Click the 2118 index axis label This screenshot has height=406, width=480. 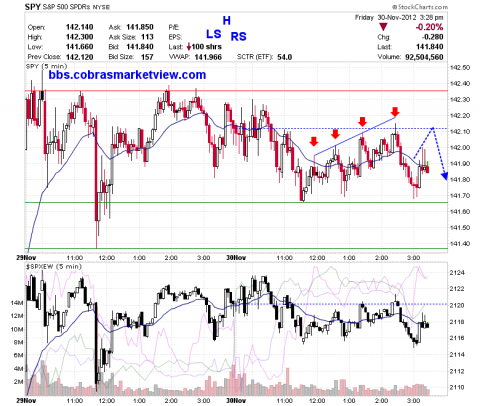[457, 322]
